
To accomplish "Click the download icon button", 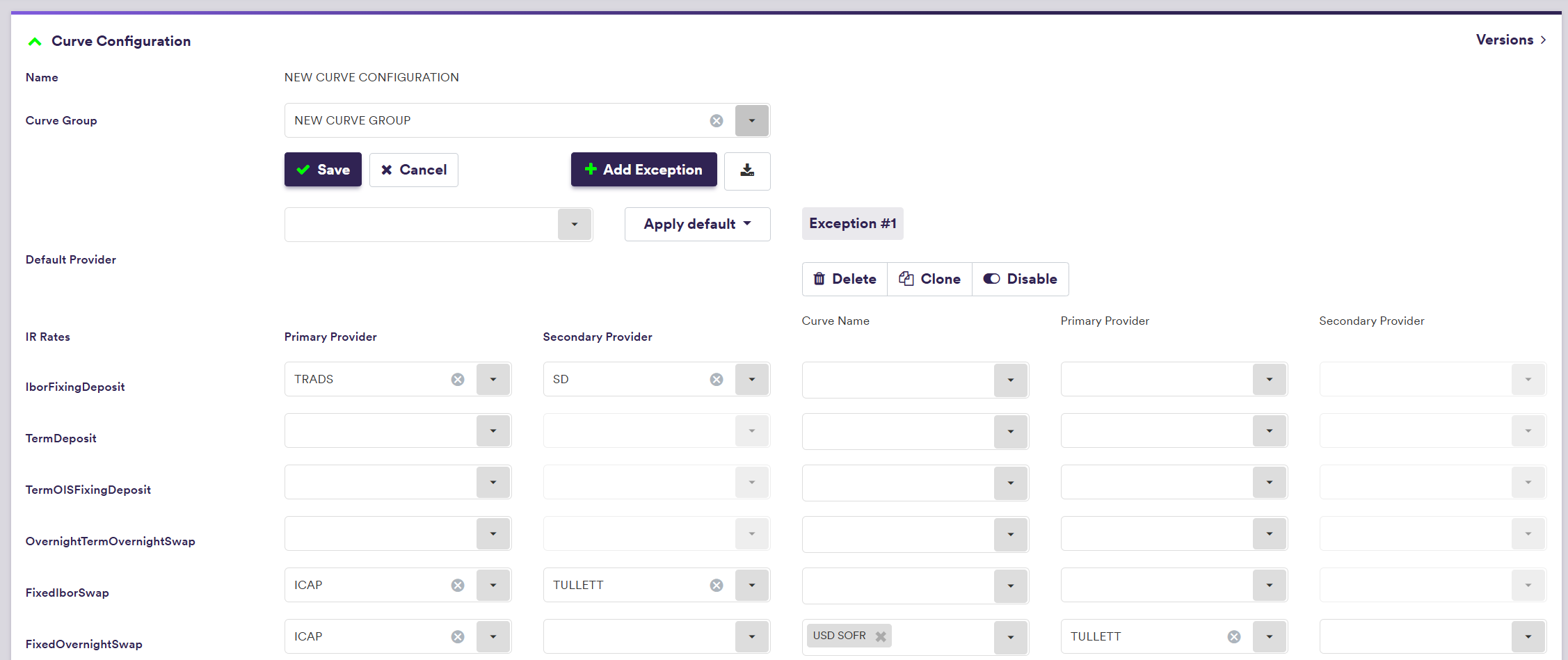I will (x=746, y=170).
